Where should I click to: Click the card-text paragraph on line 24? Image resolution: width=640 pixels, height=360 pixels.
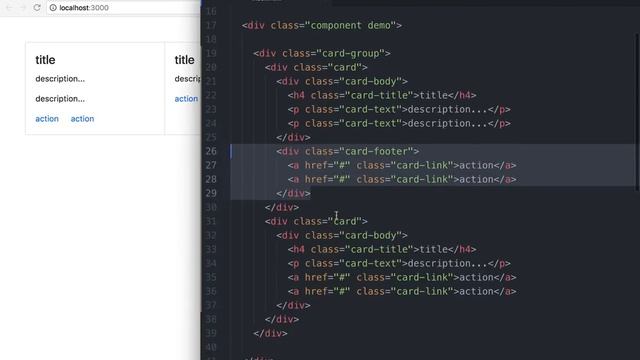399,123
